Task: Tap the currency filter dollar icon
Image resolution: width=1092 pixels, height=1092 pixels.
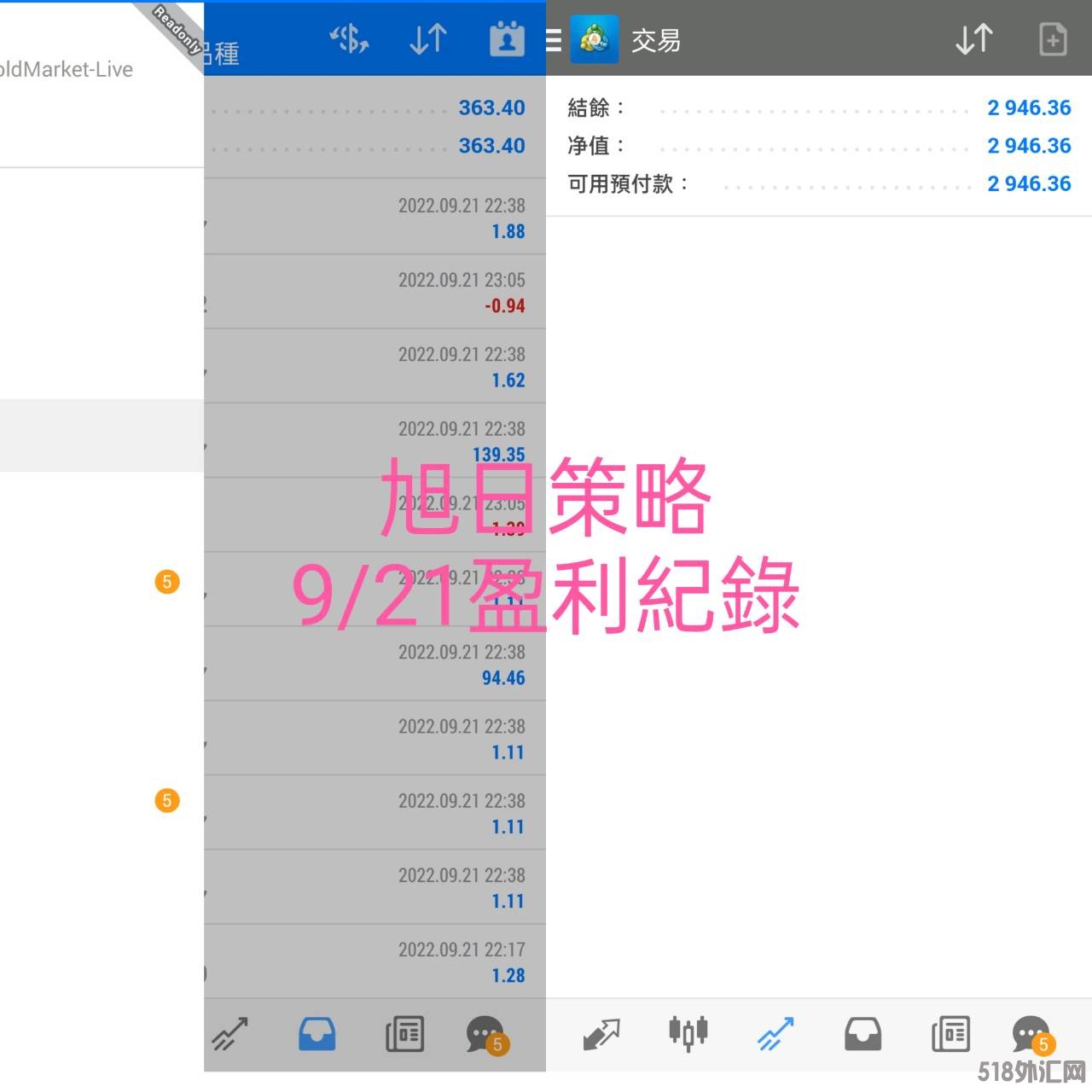Action: click(x=349, y=39)
